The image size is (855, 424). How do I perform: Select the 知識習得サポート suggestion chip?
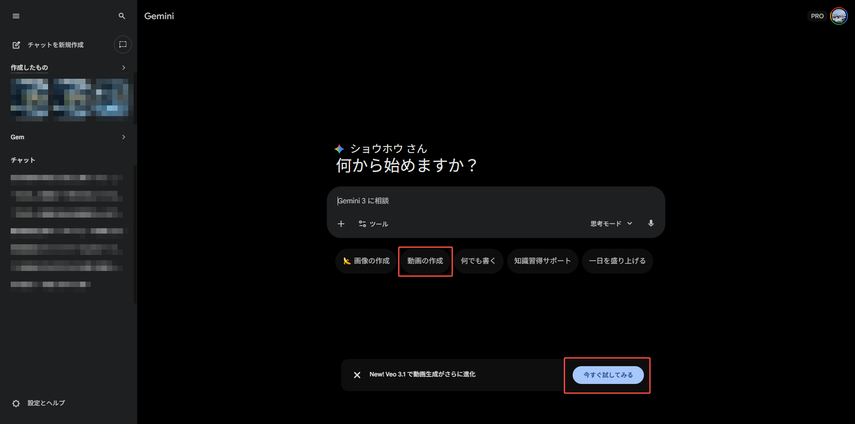543,261
